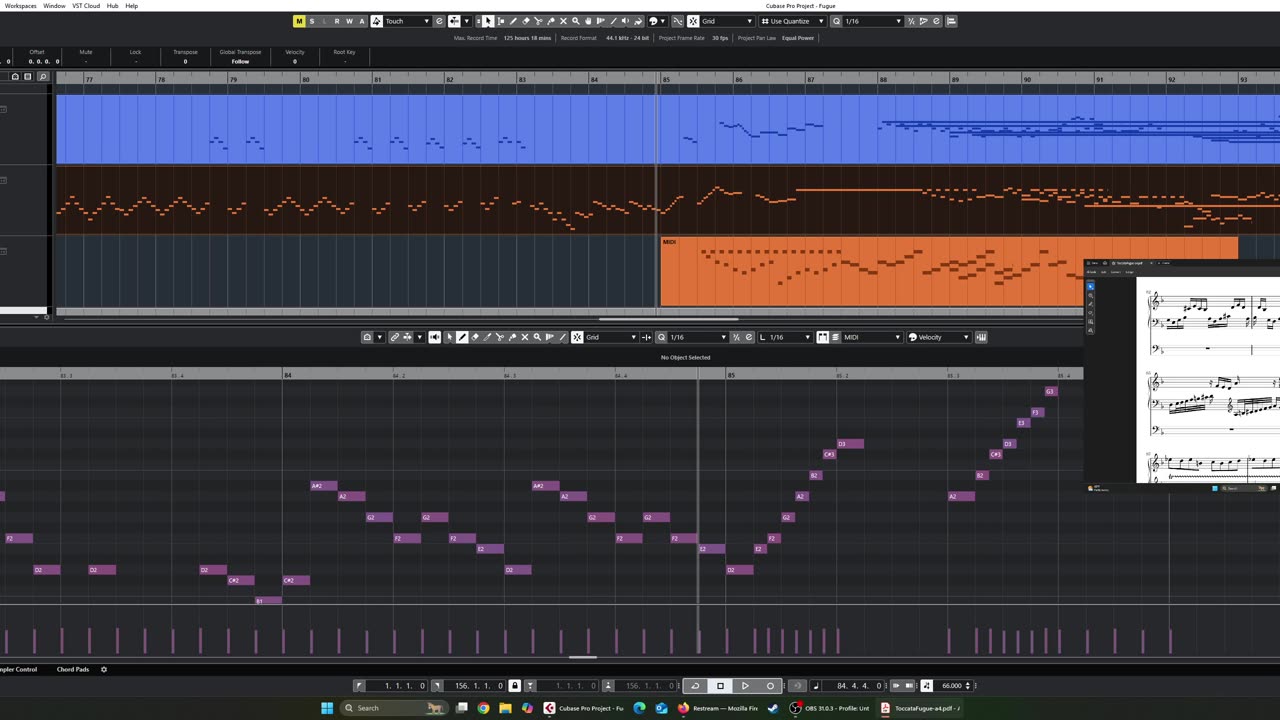Select the Range Selection tool in project toolbar
This screenshot has height=720, width=1280.
coord(501,21)
